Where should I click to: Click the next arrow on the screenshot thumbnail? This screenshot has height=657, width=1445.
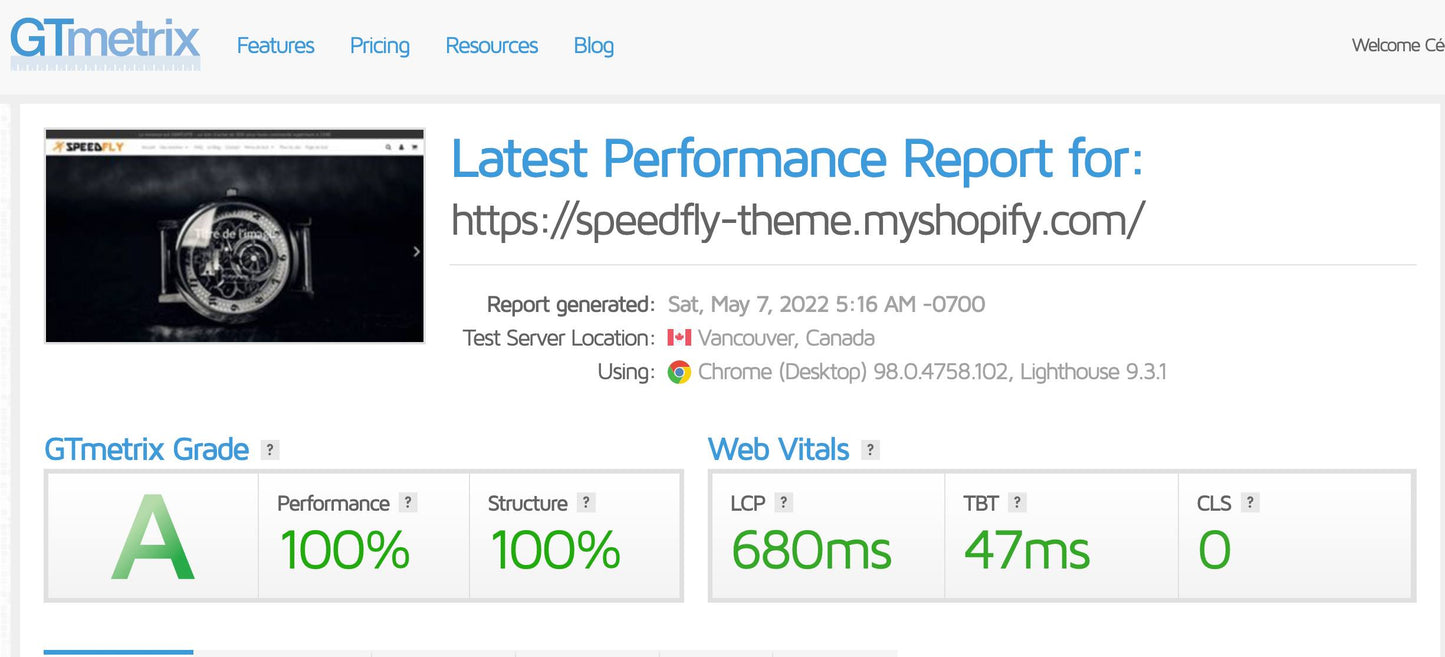point(416,252)
